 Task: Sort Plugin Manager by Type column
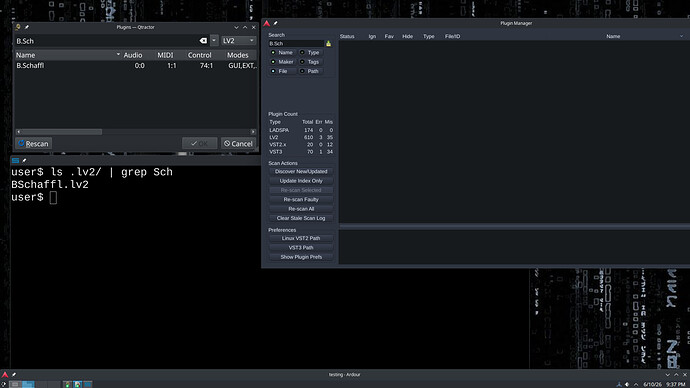pos(429,37)
